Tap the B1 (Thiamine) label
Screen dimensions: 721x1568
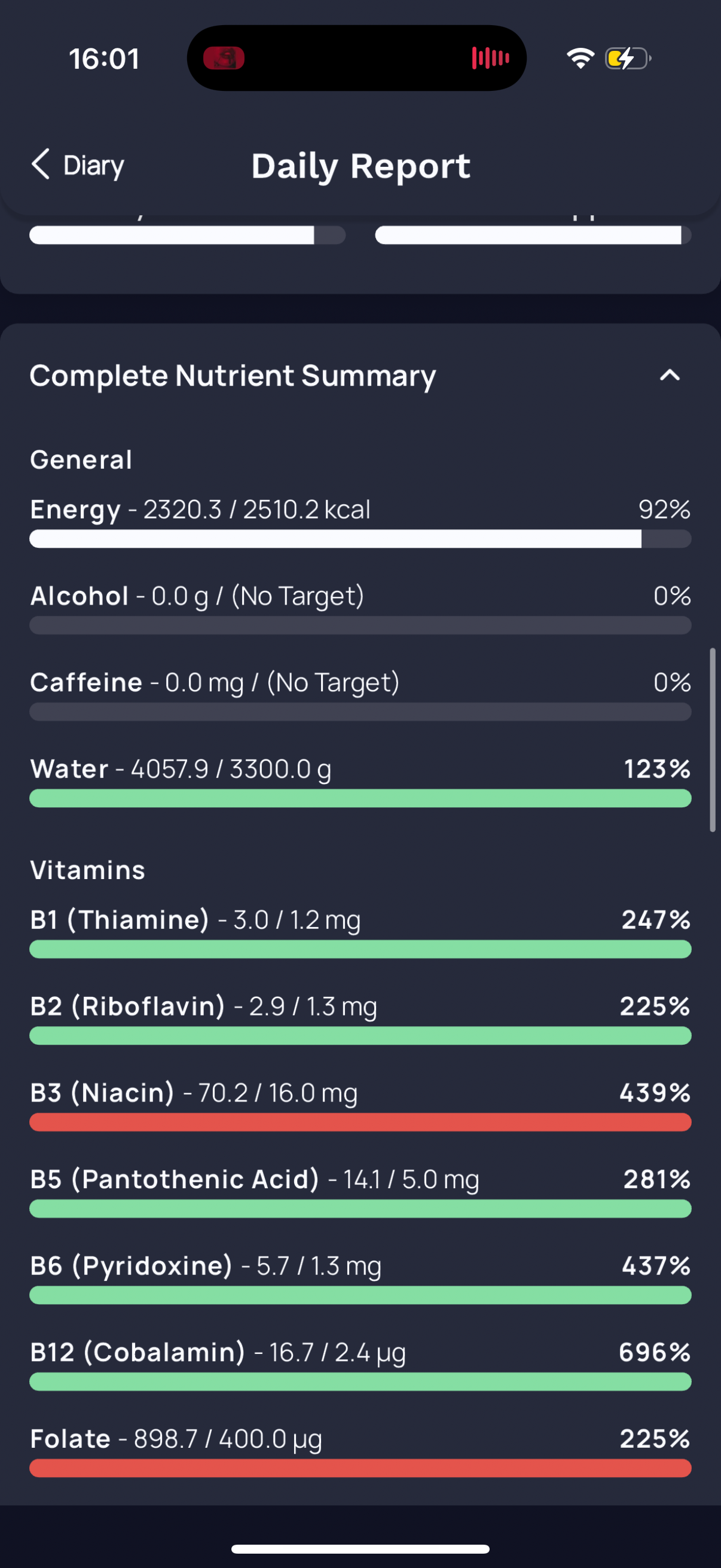point(119,920)
